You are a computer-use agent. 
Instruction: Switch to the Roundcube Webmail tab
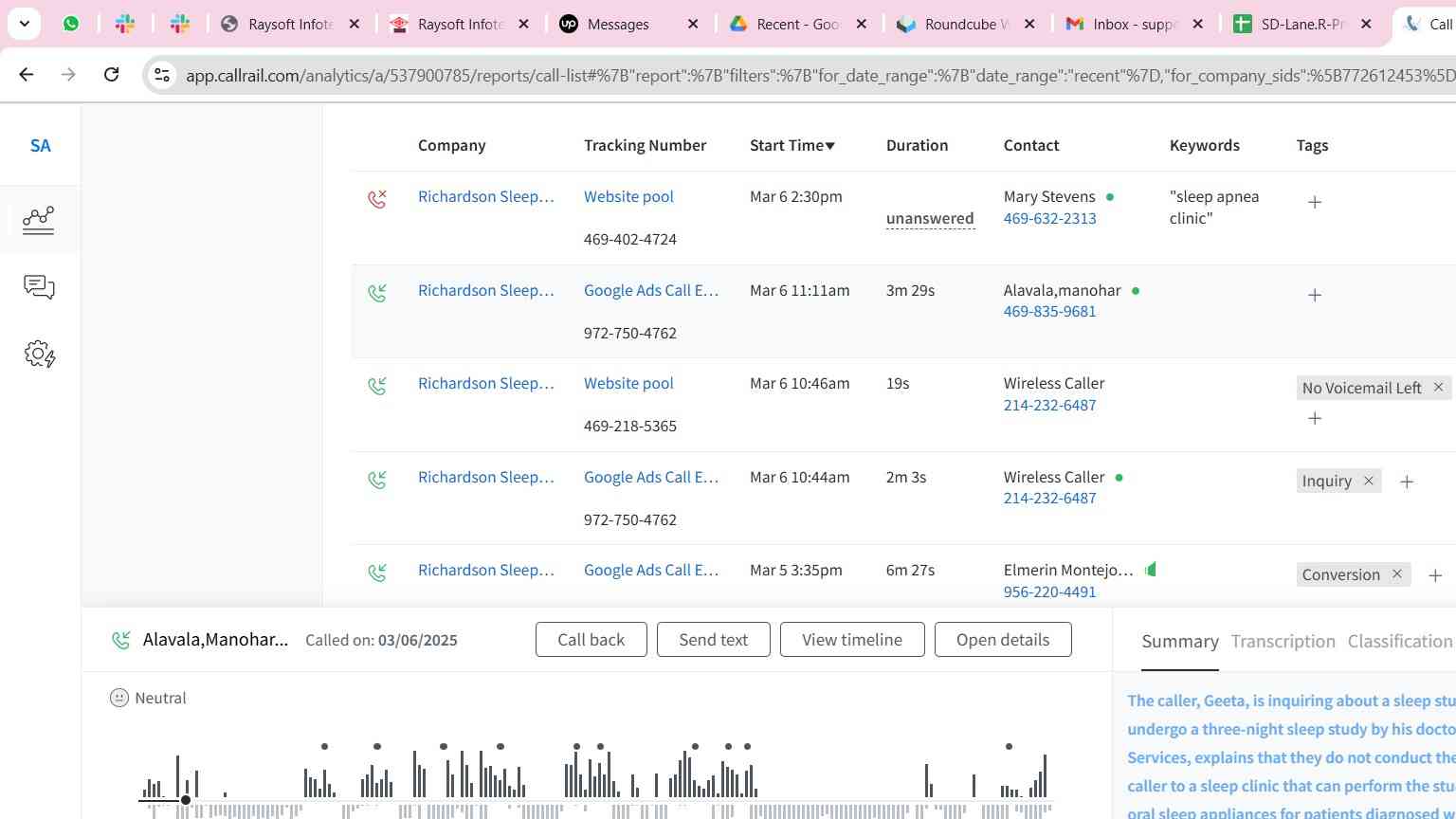pyautogui.click(x=966, y=24)
